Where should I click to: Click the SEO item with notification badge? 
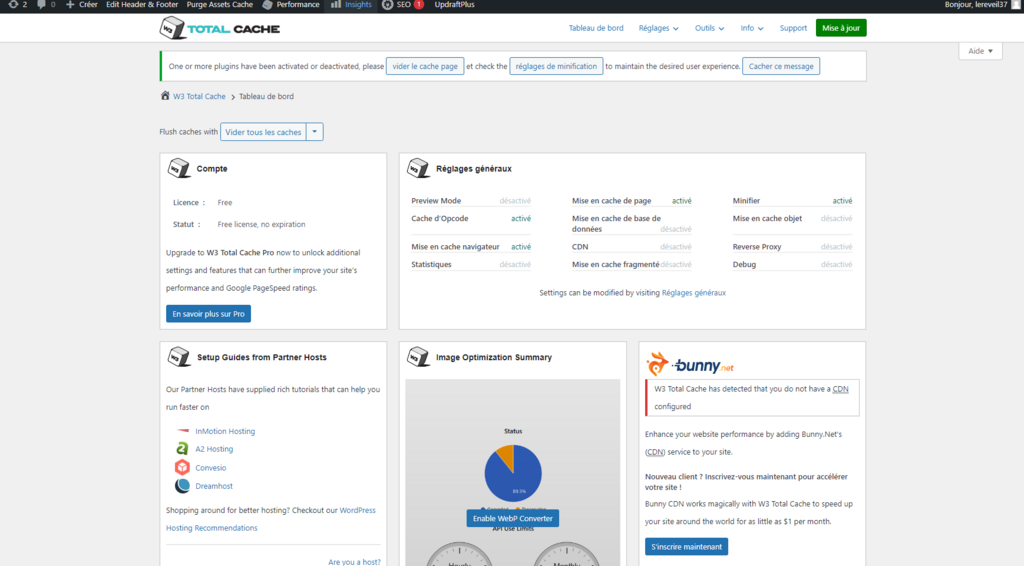[x=403, y=5]
